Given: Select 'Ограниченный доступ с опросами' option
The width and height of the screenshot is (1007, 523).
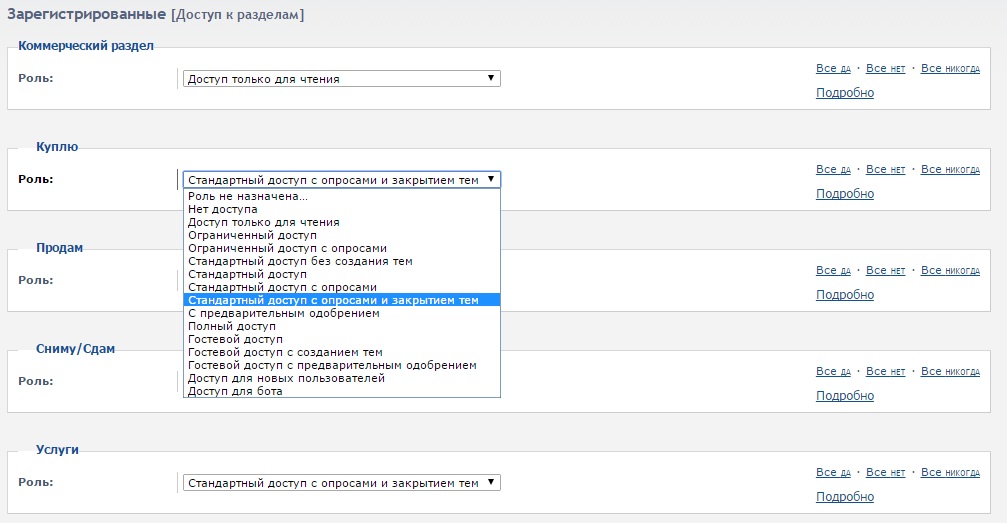Looking at the screenshot, I should click(x=287, y=248).
